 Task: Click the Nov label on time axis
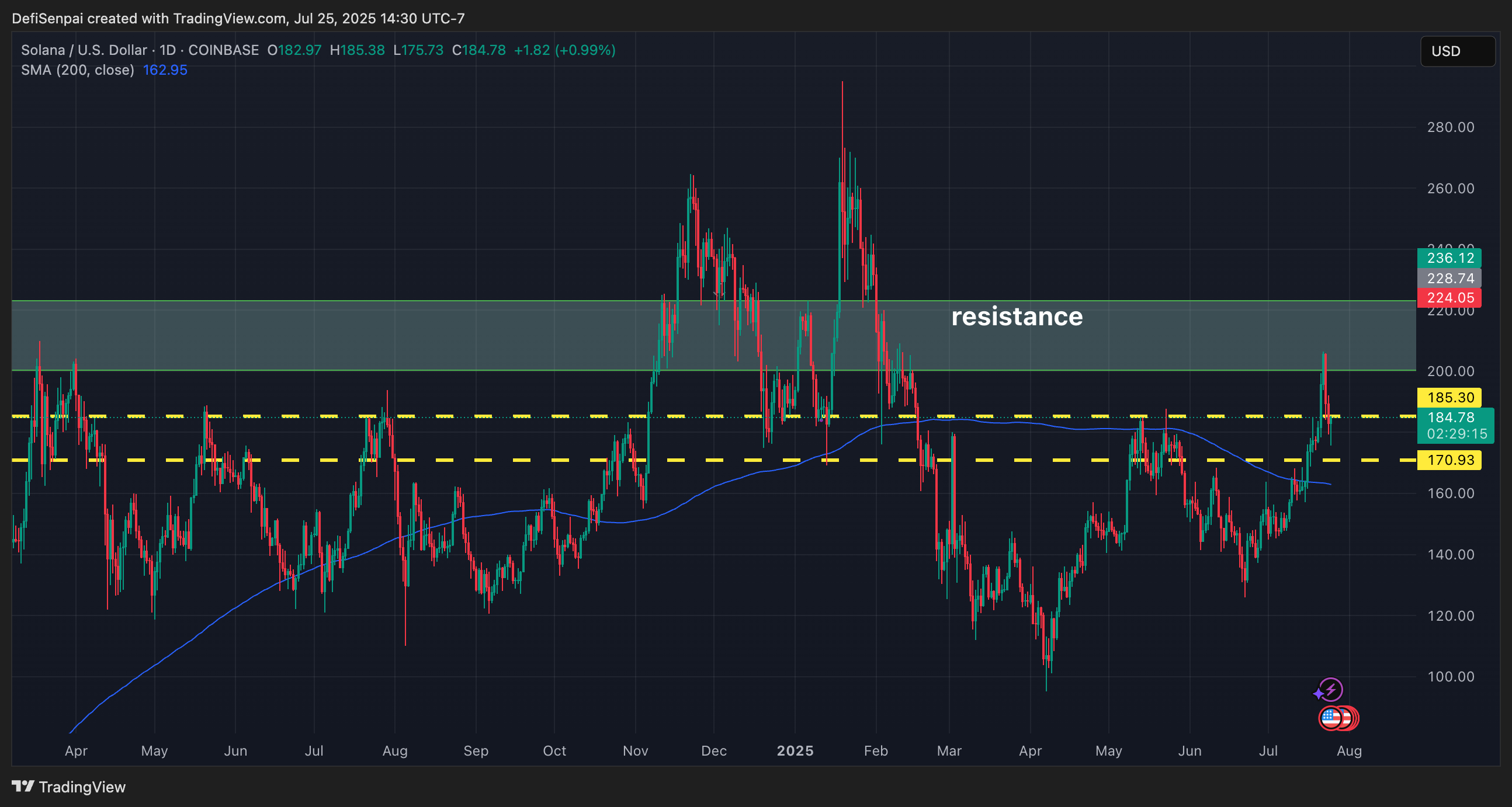[x=635, y=751]
